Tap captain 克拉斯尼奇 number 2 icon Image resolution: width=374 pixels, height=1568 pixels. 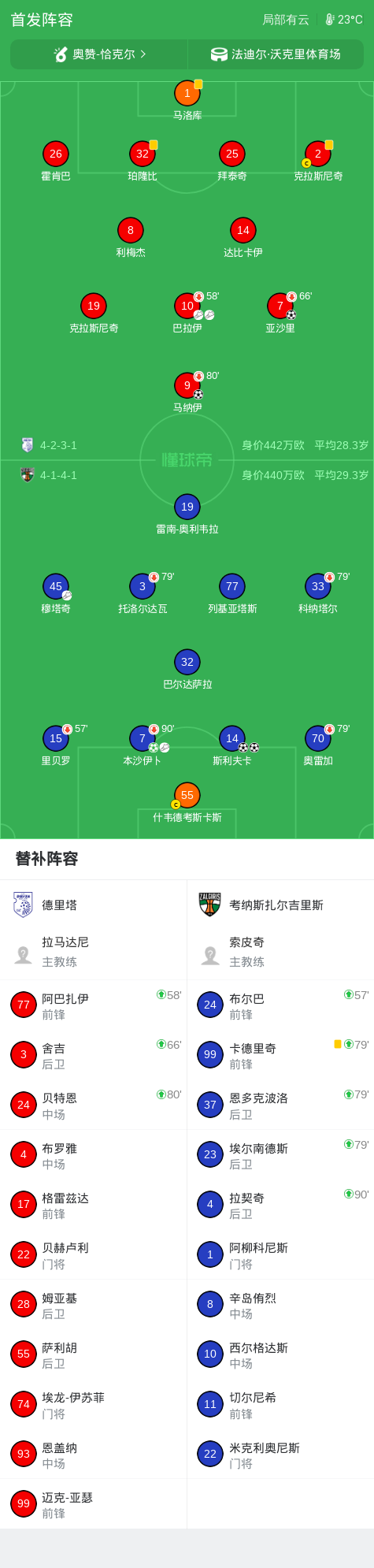point(318,154)
